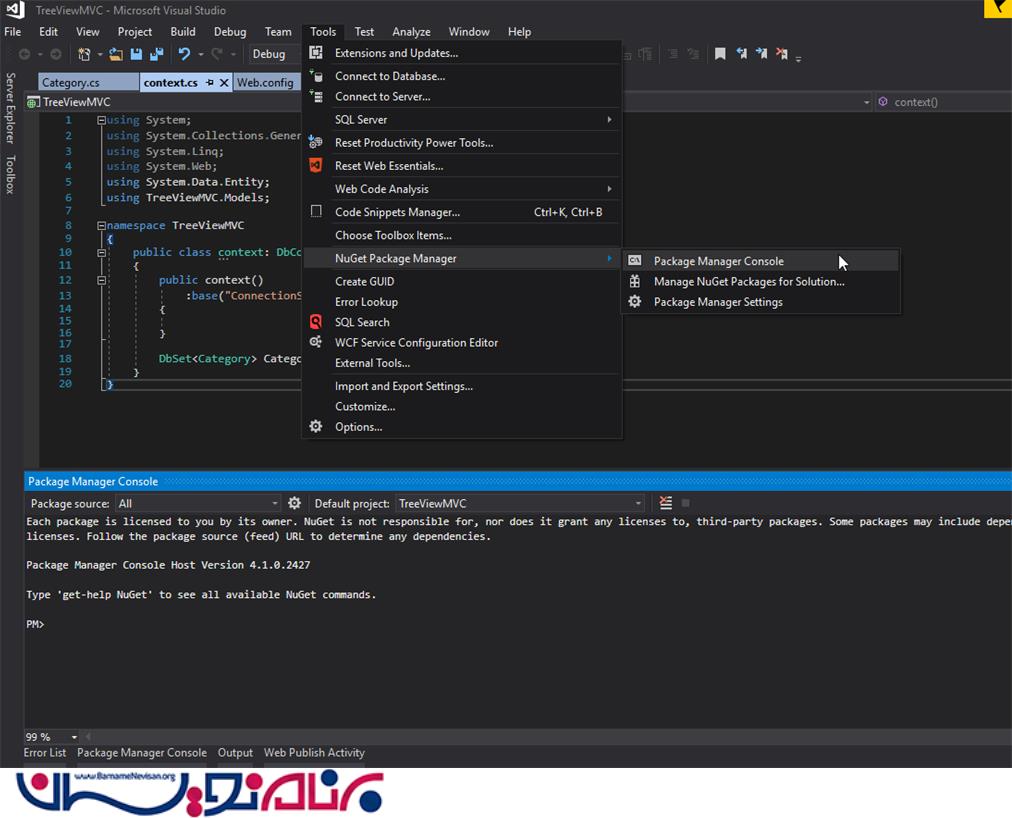
Task: Collapse the context() constructor block
Action: (x=101, y=280)
